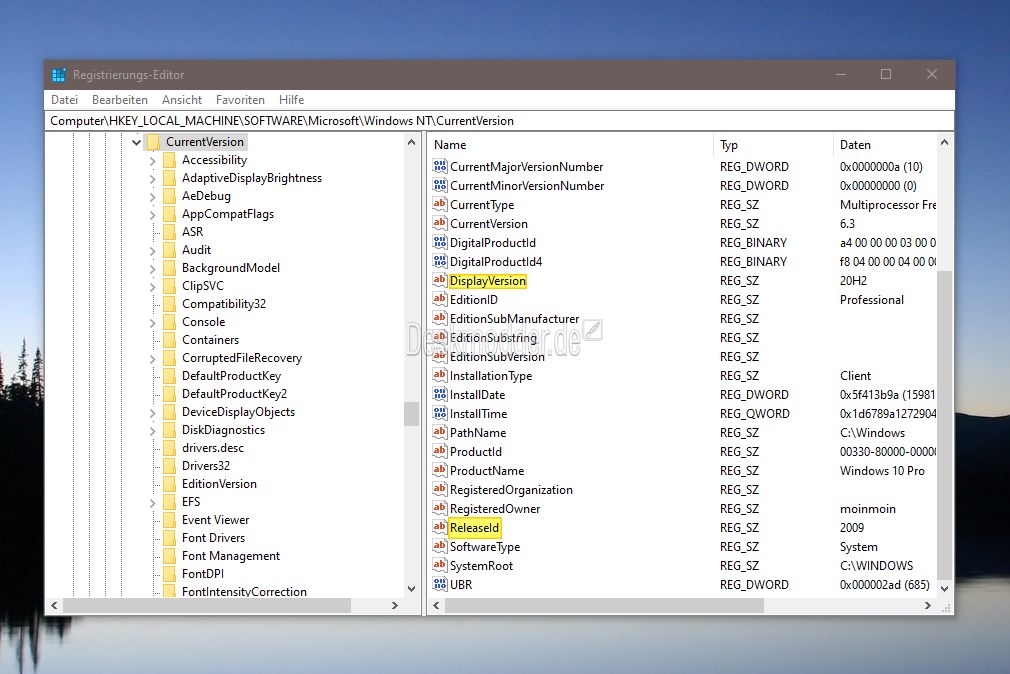Select the CurrentMinorVersionNumber value
1010x674 pixels.
pyautogui.click(x=527, y=186)
